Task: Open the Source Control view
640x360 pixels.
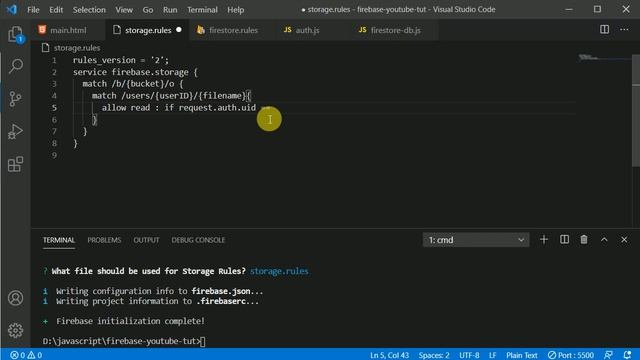Action: coord(16,98)
